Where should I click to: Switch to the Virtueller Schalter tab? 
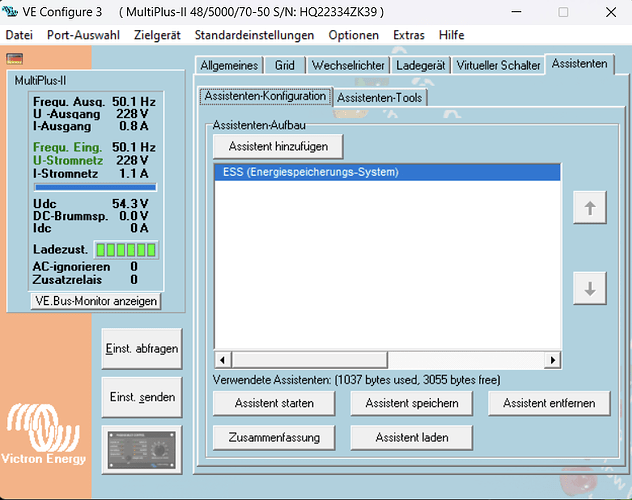pyautogui.click(x=498, y=65)
